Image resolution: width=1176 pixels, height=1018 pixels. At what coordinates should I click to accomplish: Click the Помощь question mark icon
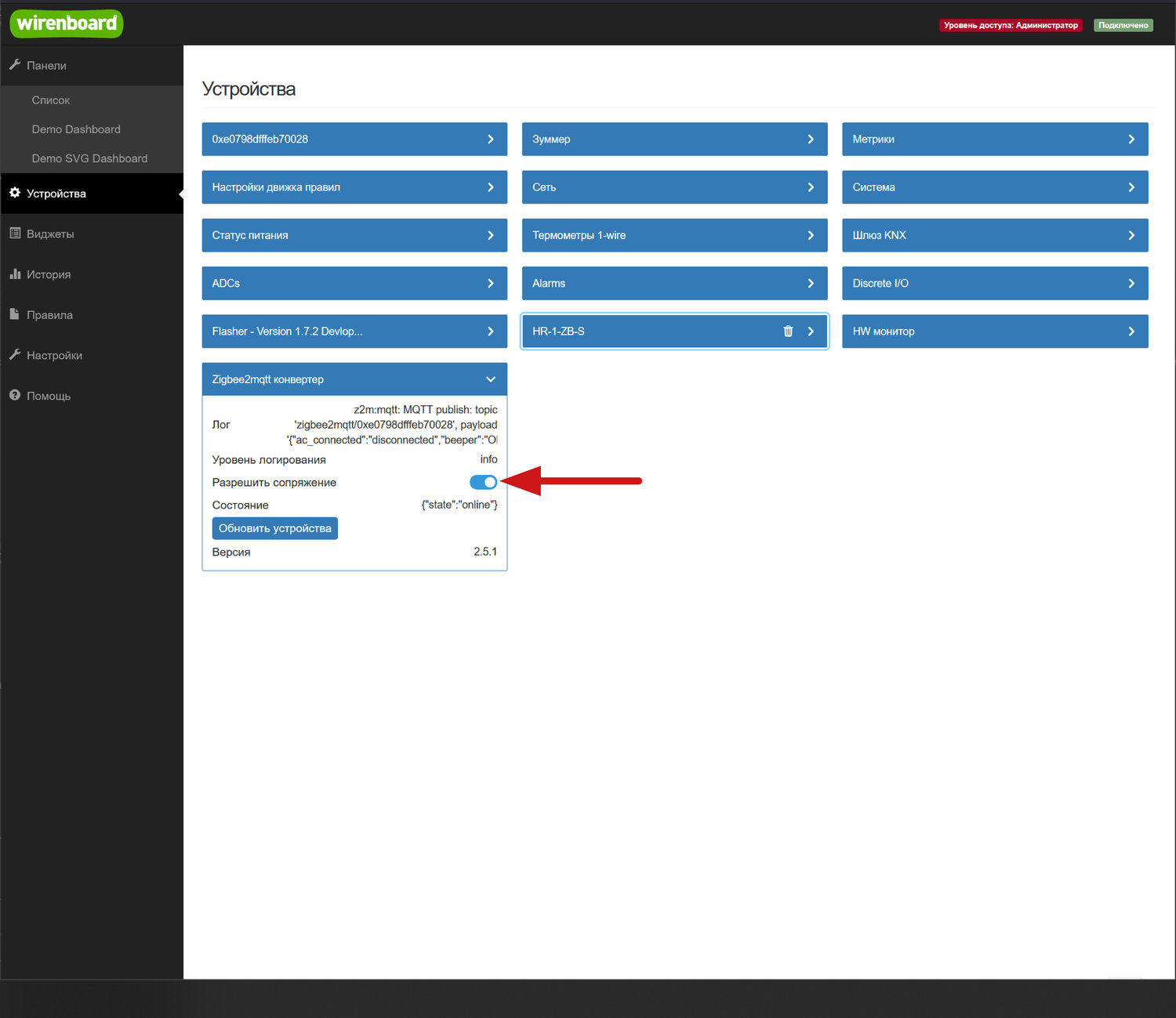[x=15, y=396]
